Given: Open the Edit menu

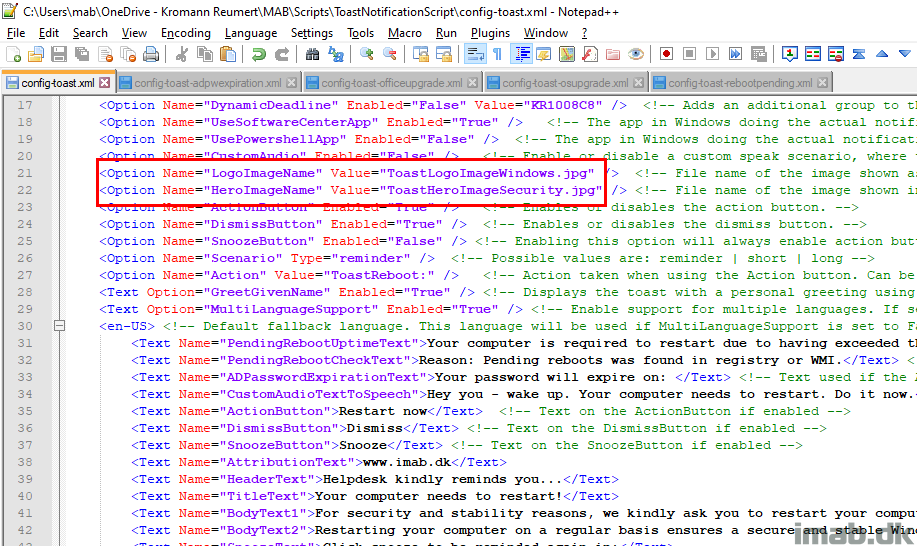Looking at the screenshot, I should (49, 33).
